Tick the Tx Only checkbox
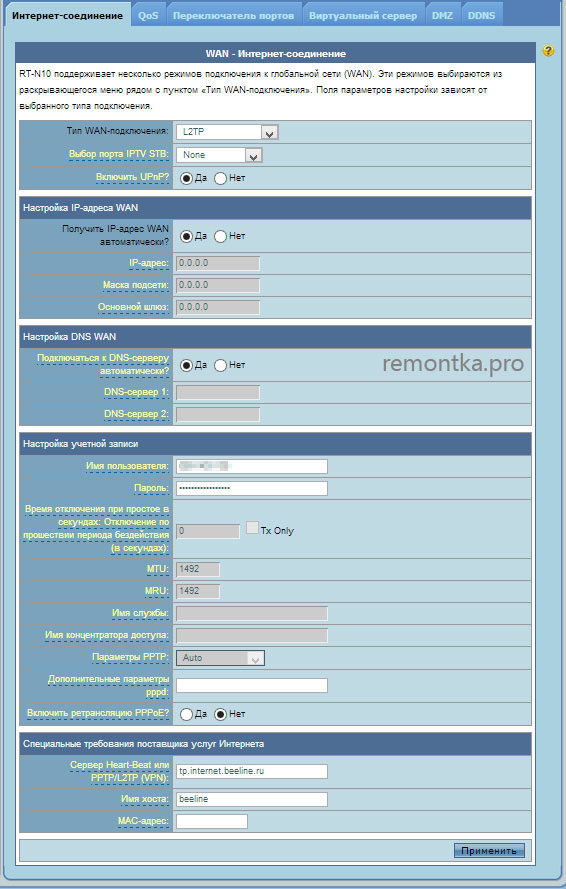This screenshot has height=889, width=566. 252,528
